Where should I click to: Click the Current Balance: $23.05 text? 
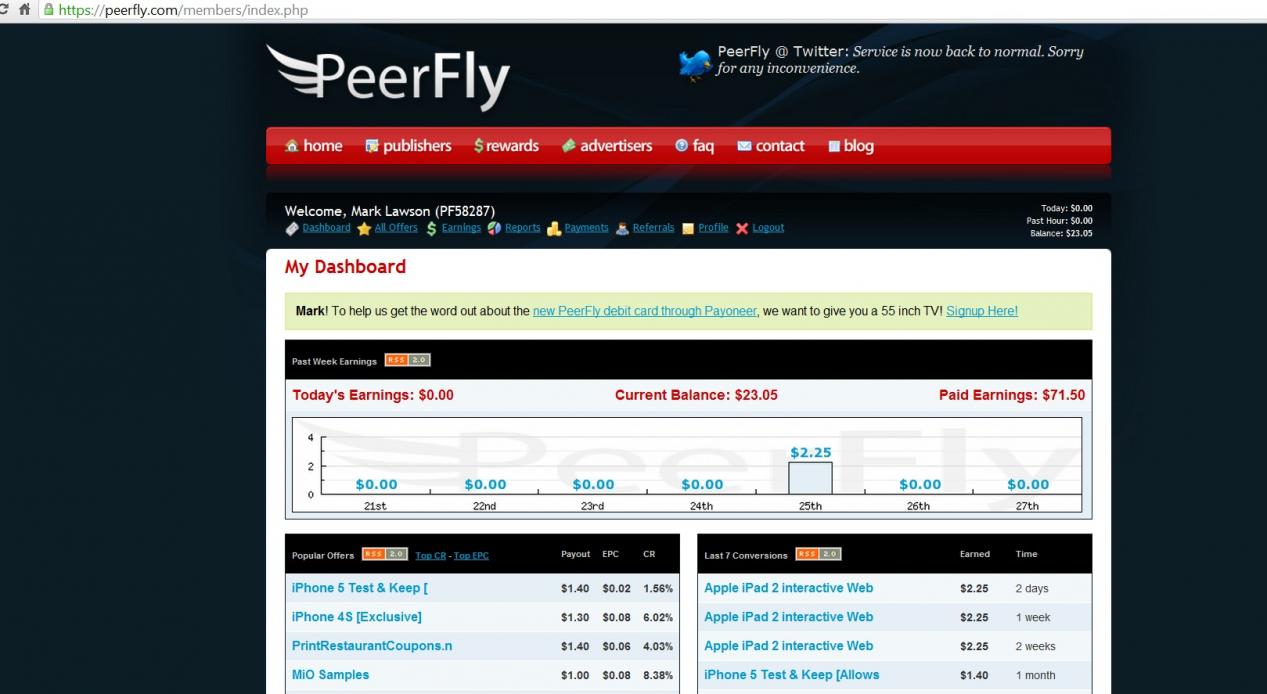[x=696, y=395]
